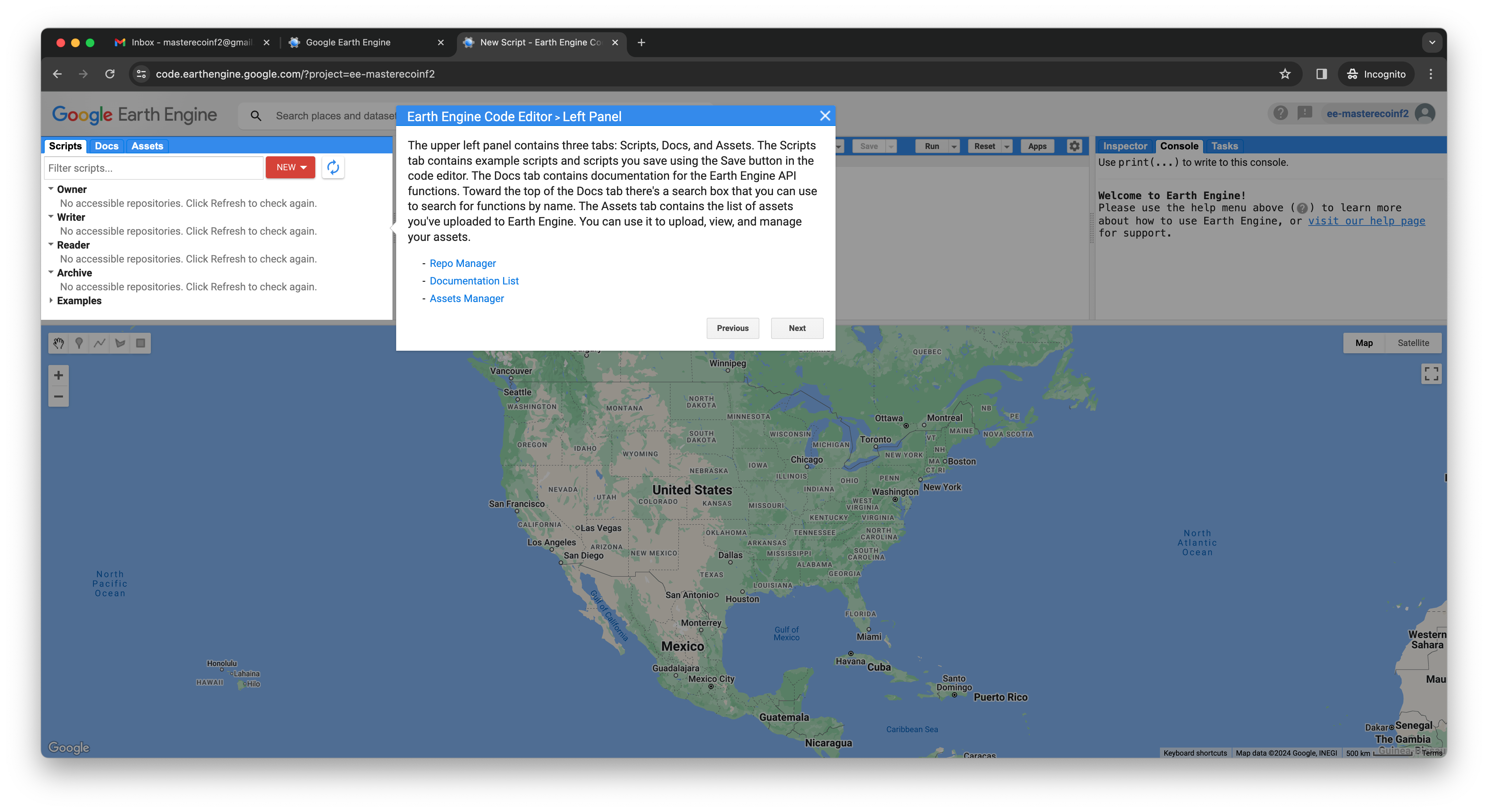Switch map to Satellite view
Image resolution: width=1488 pixels, height=812 pixels.
1413,343
